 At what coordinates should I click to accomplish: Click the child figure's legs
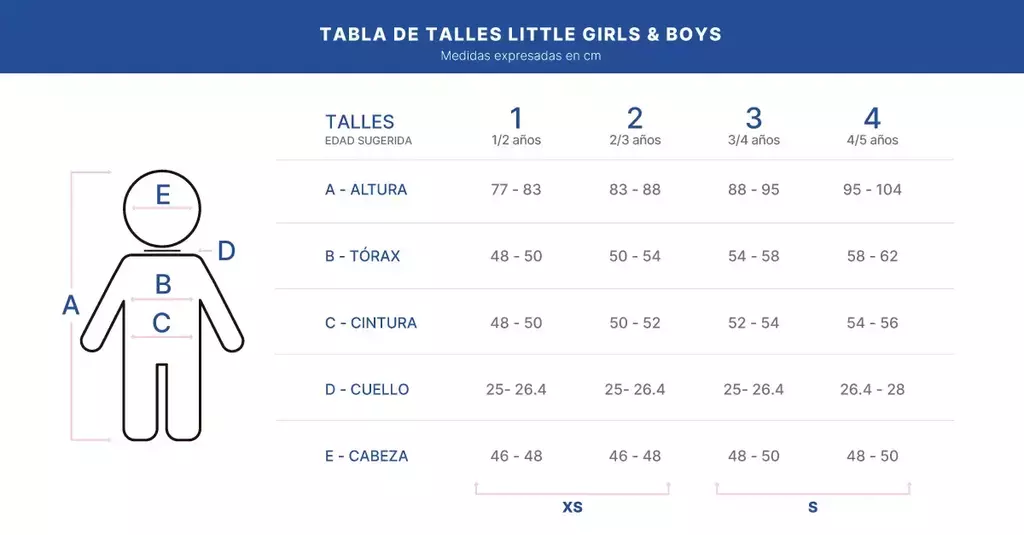tap(161, 400)
